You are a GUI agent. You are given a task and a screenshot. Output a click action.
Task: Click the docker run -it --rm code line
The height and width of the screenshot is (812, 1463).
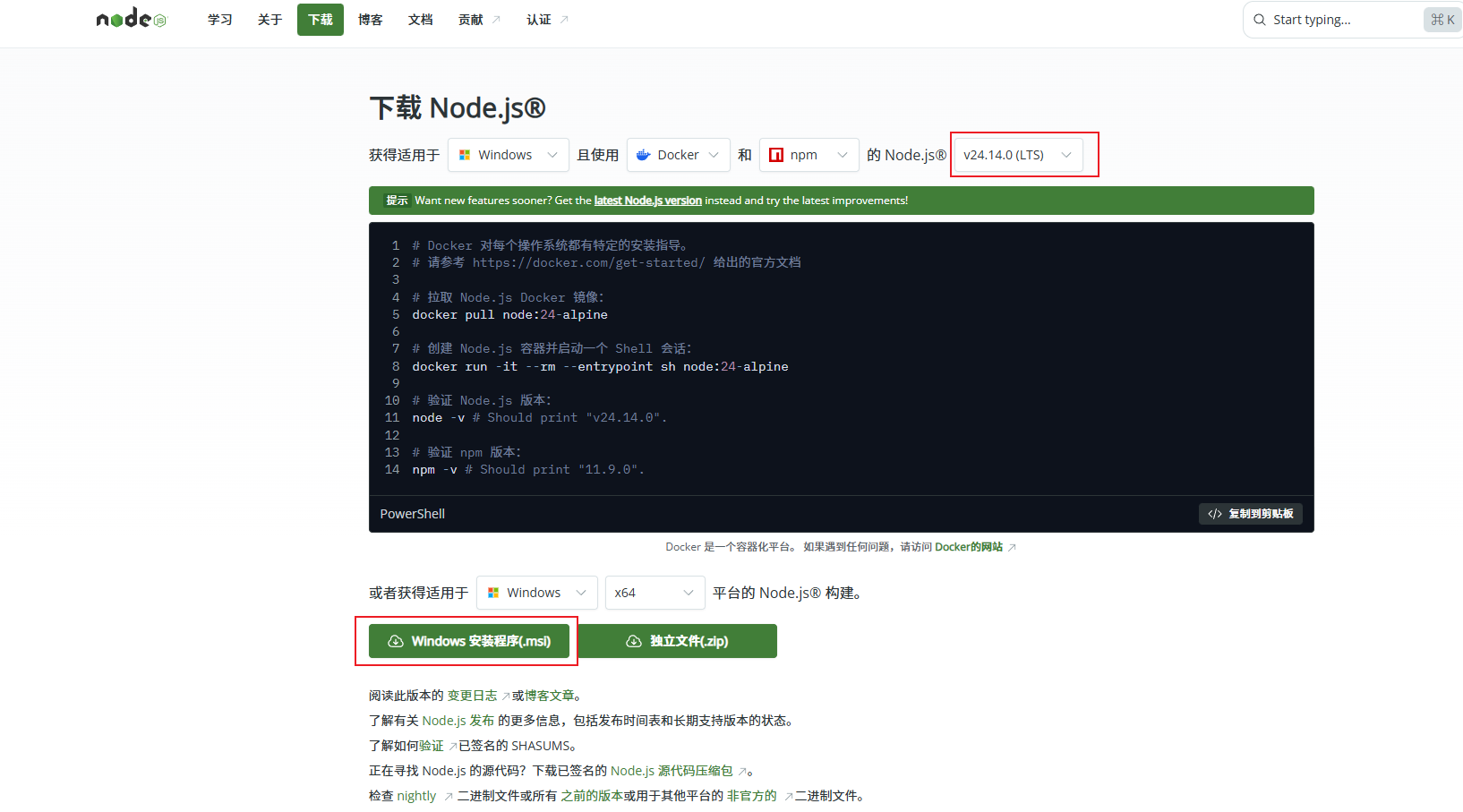(600, 366)
